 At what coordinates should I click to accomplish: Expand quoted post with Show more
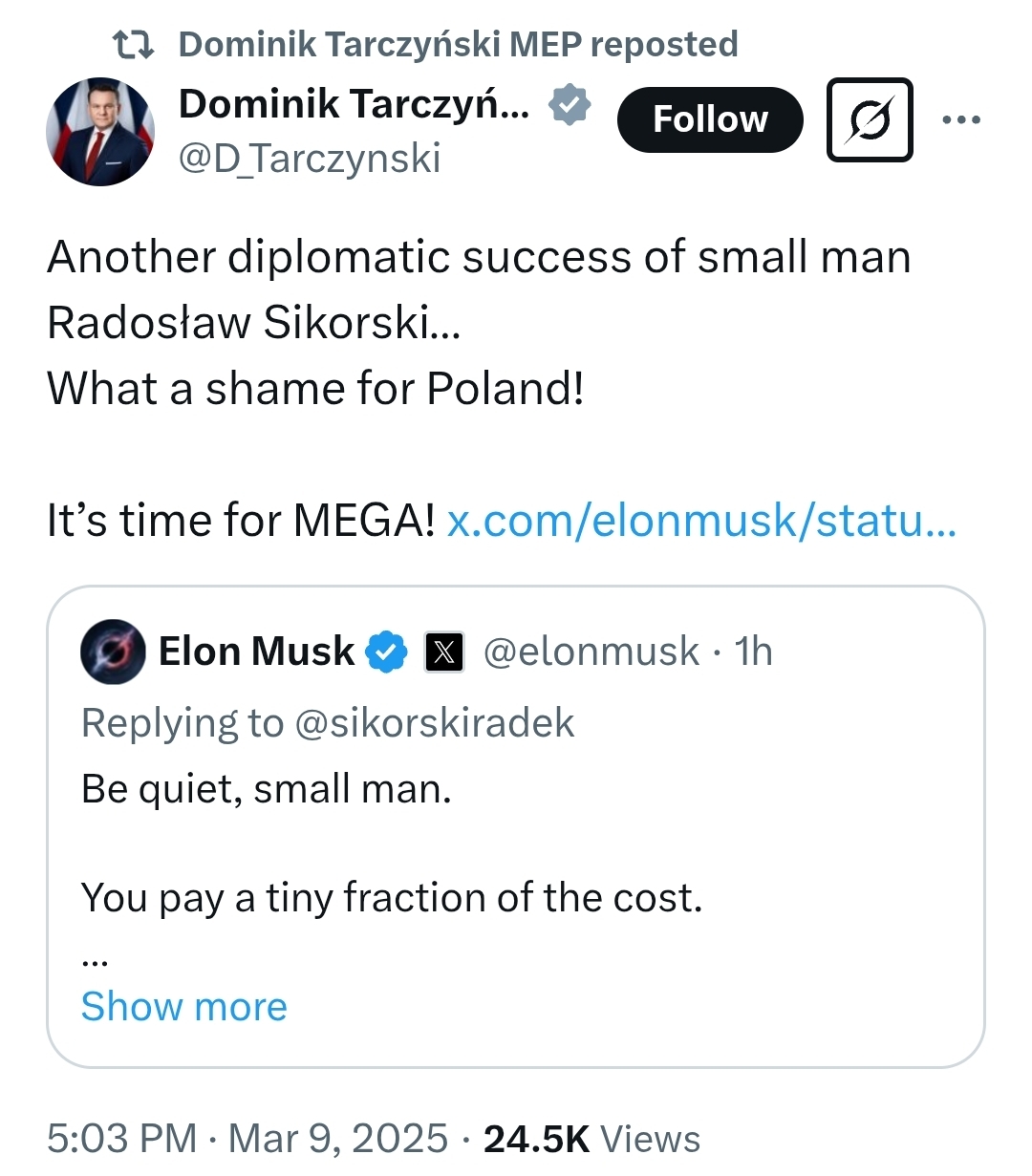[184, 1007]
